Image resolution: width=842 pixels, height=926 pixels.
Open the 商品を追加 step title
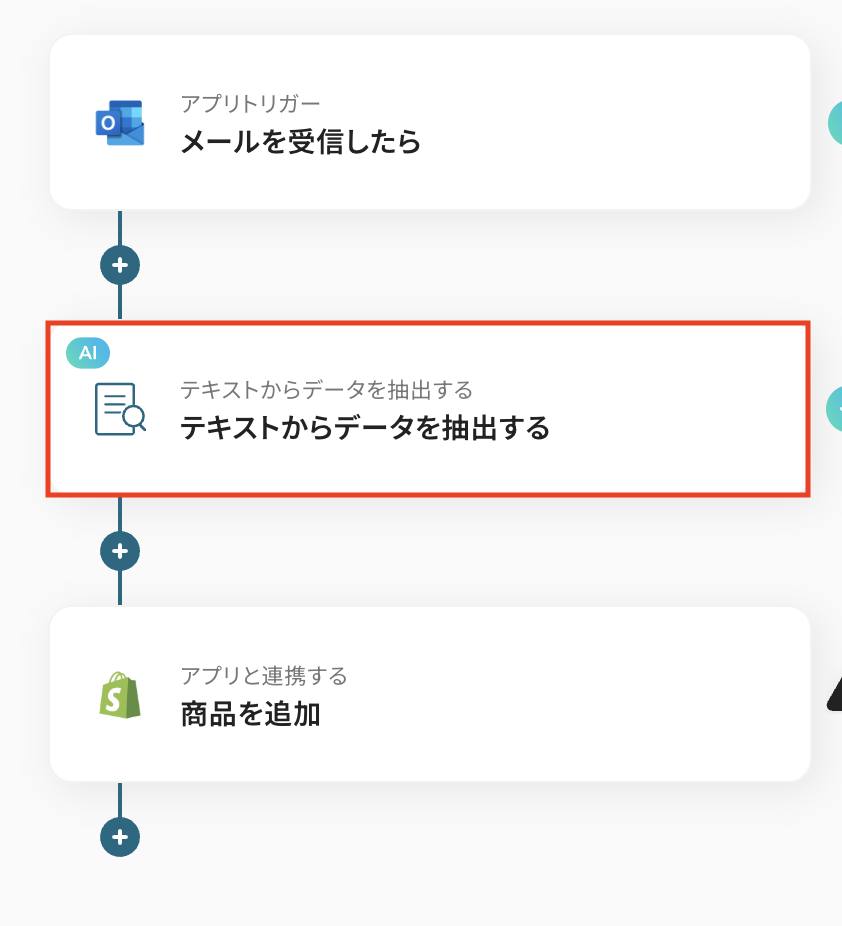(250, 714)
